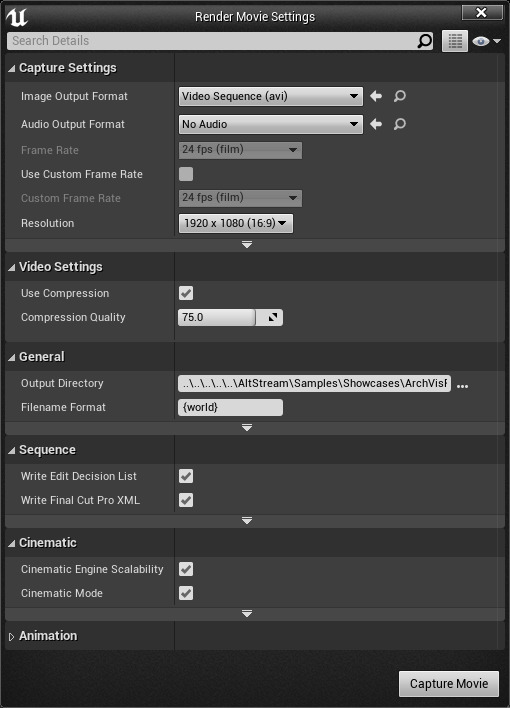
Task: Click the Compression Quality spinner arrow icon
Action: (x=272, y=317)
